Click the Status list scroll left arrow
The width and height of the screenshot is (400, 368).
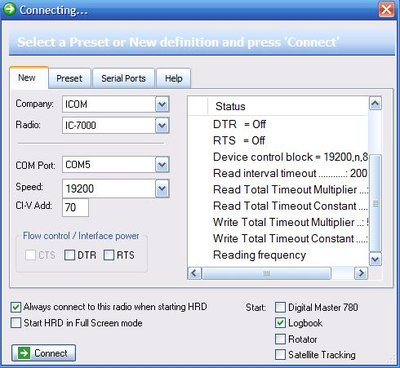click(x=195, y=273)
